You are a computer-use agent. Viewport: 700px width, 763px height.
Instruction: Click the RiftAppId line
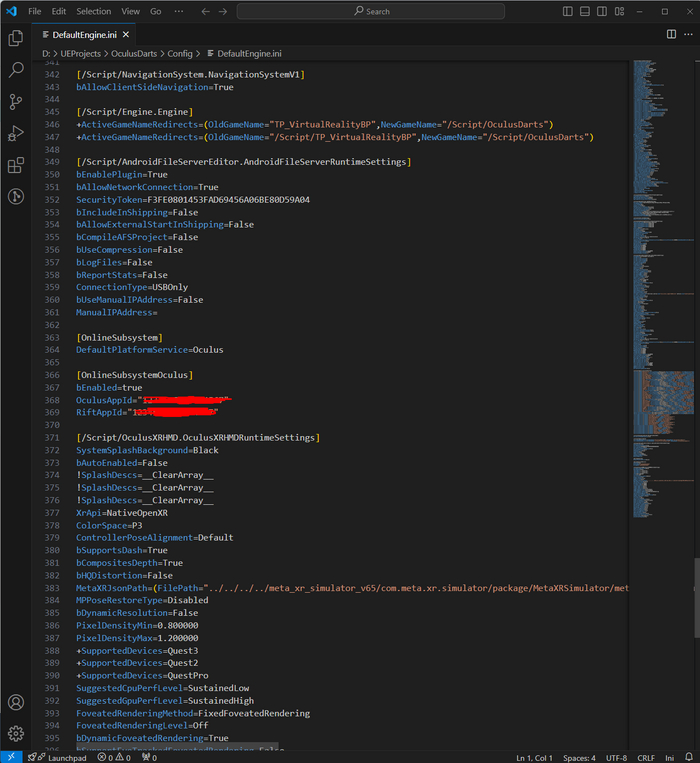(x=147, y=412)
